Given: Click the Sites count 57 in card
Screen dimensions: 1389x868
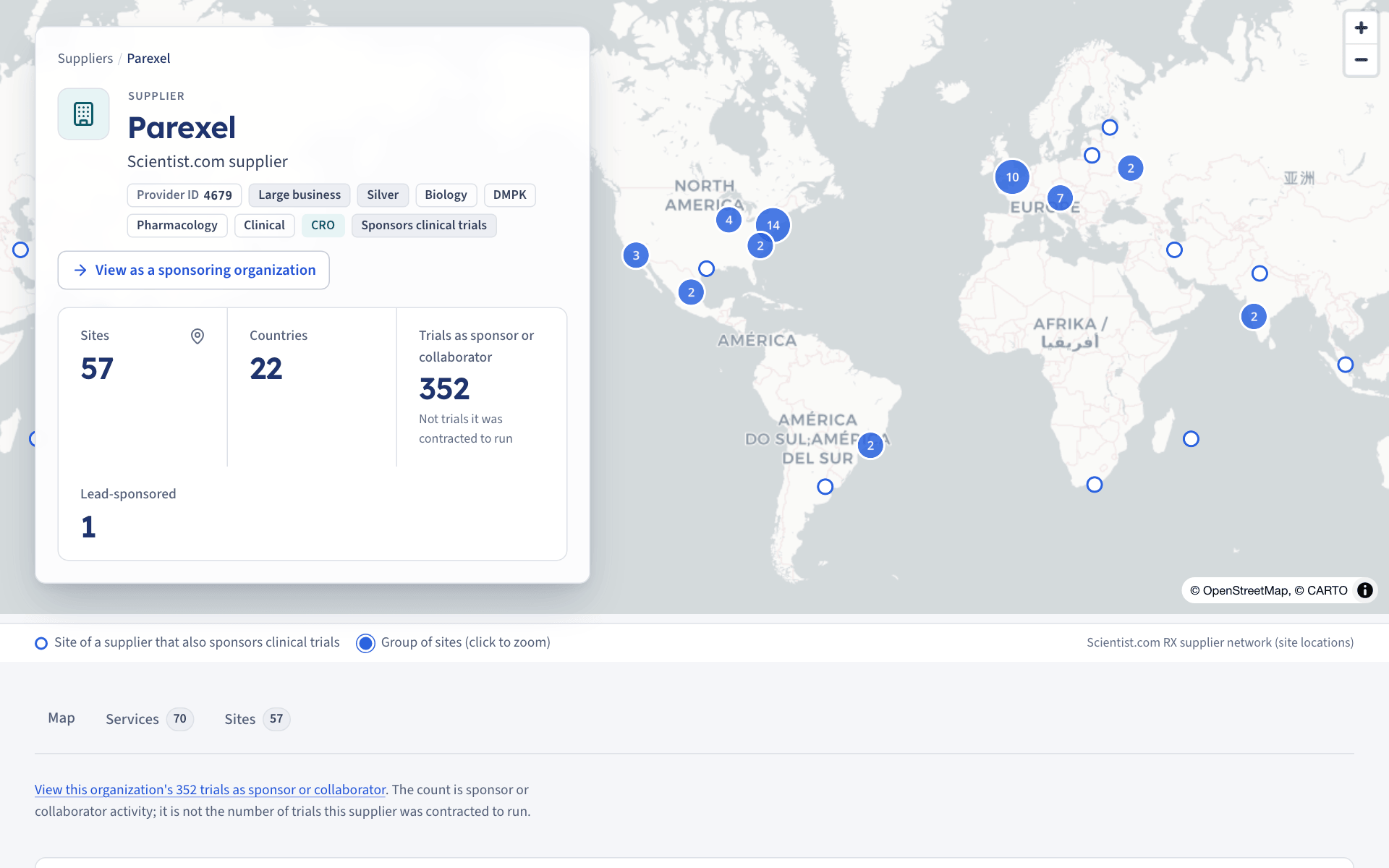Looking at the screenshot, I should point(97,369).
